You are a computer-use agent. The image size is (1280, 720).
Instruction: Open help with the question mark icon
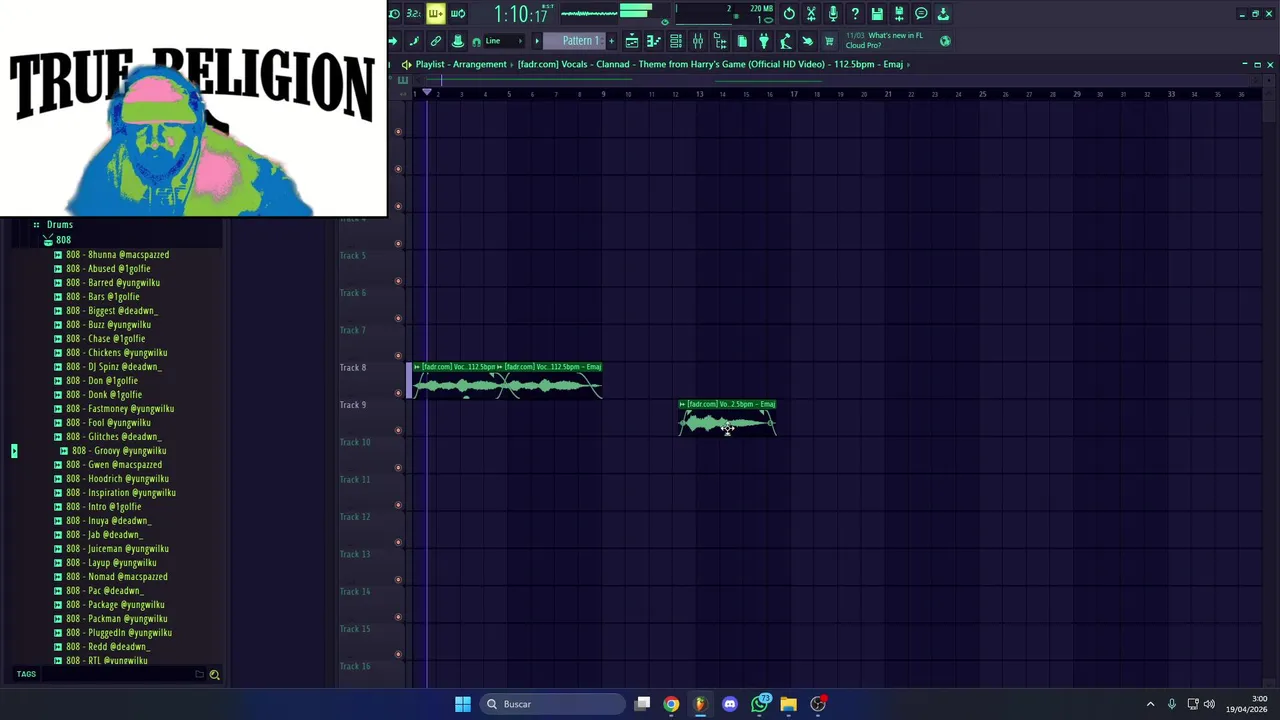tap(855, 14)
